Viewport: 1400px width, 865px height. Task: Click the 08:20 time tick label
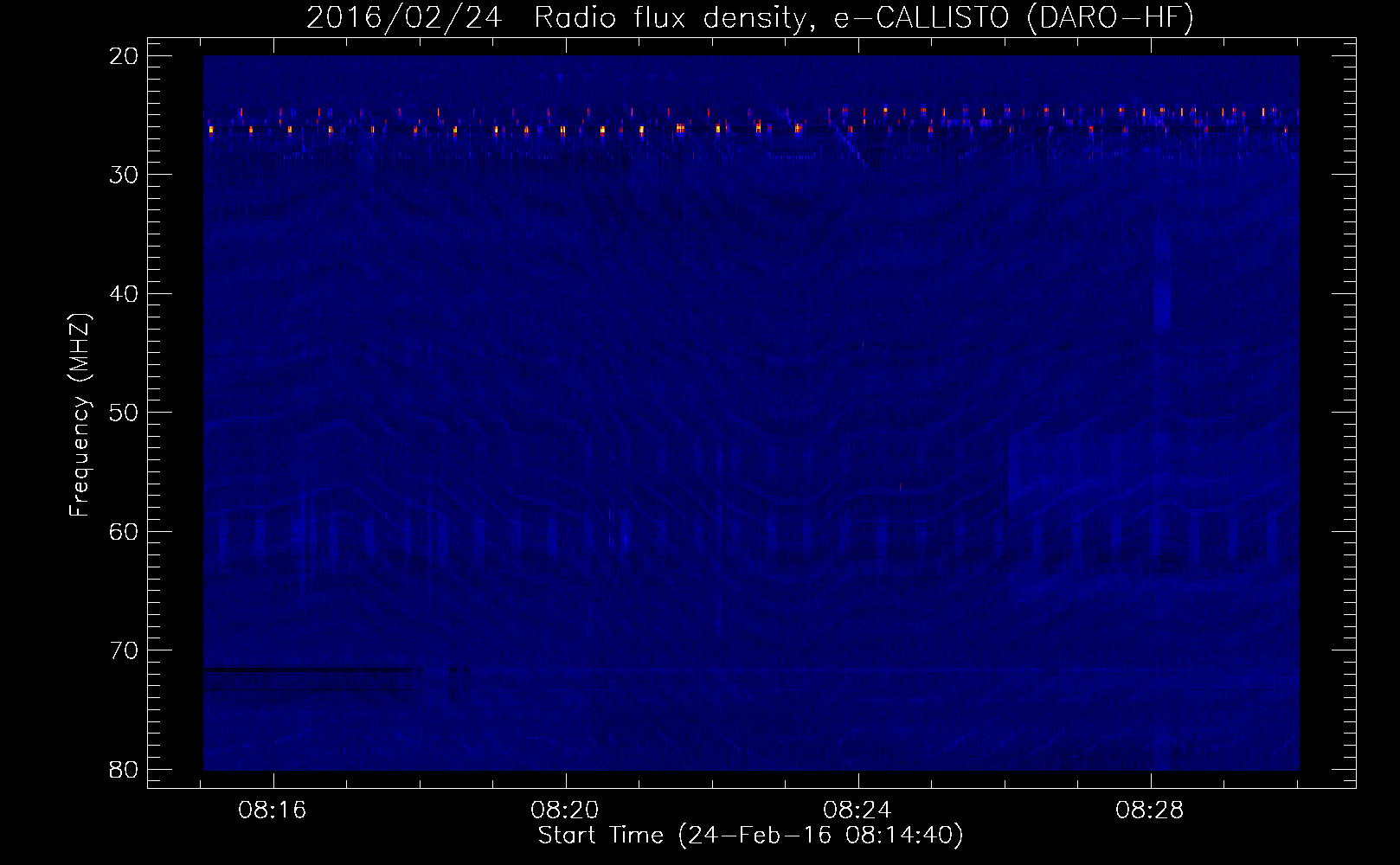tap(565, 811)
